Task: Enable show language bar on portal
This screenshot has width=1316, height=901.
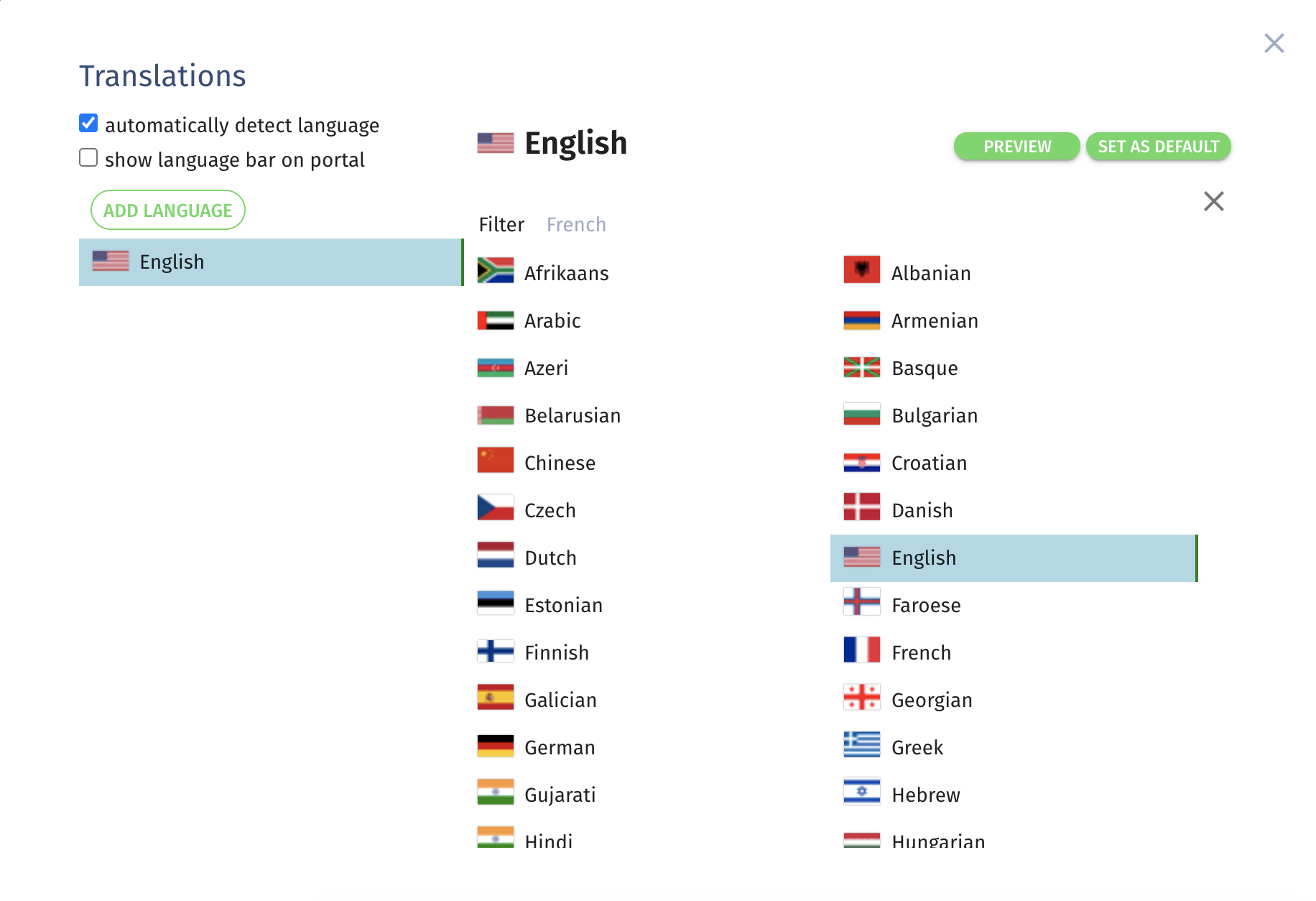Action: click(88, 158)
